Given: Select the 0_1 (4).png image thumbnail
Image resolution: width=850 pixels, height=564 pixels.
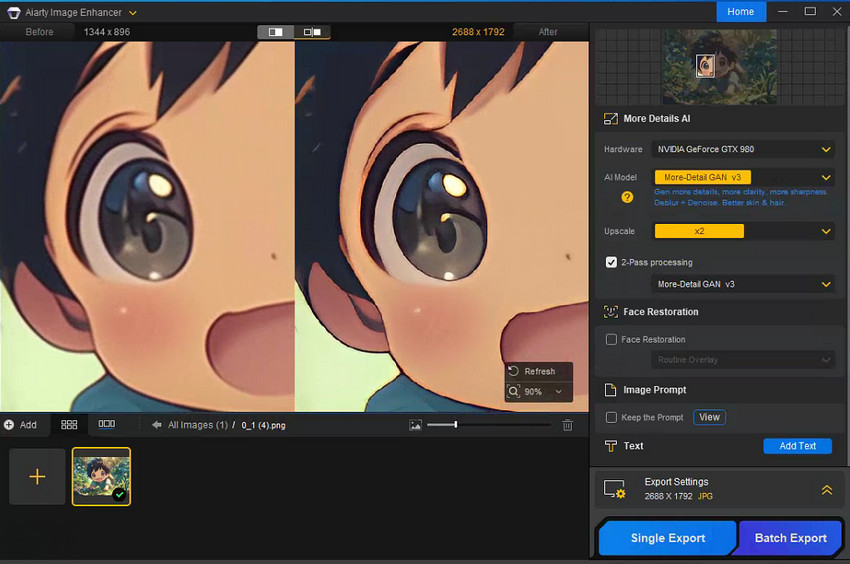Looking at the screenshot, I should (101, 476).
